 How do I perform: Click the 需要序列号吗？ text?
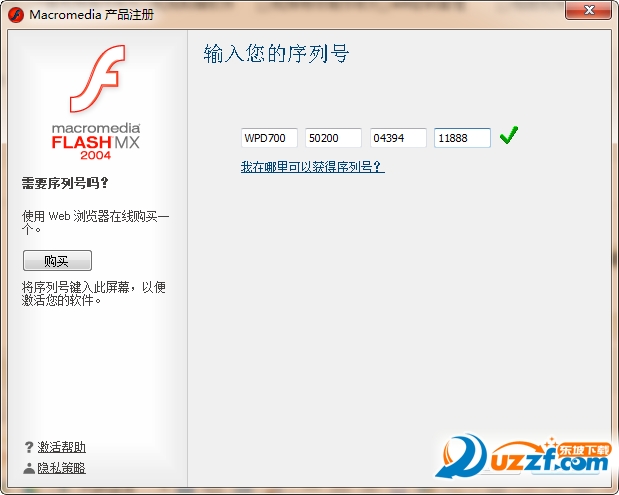coord(65,183)
